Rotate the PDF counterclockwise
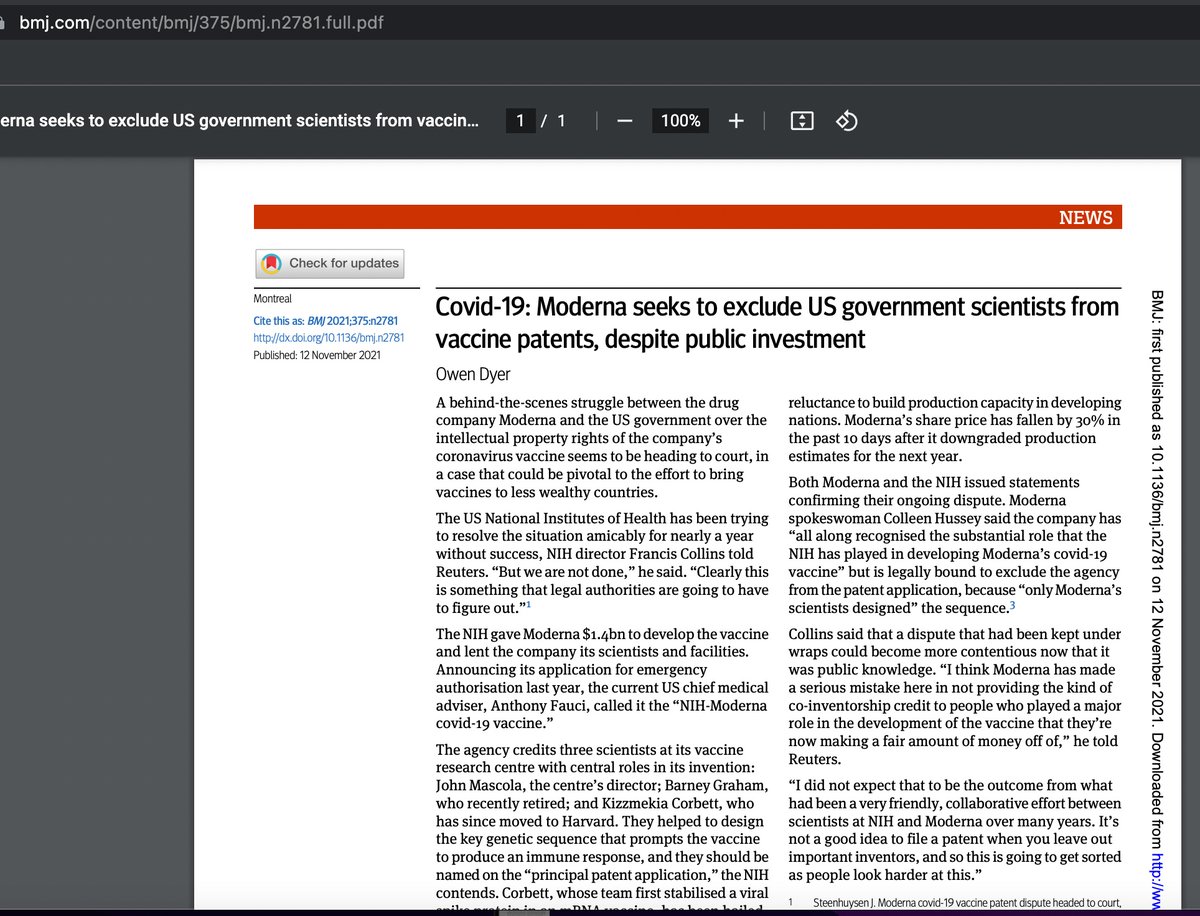 [x=847, y=121]
